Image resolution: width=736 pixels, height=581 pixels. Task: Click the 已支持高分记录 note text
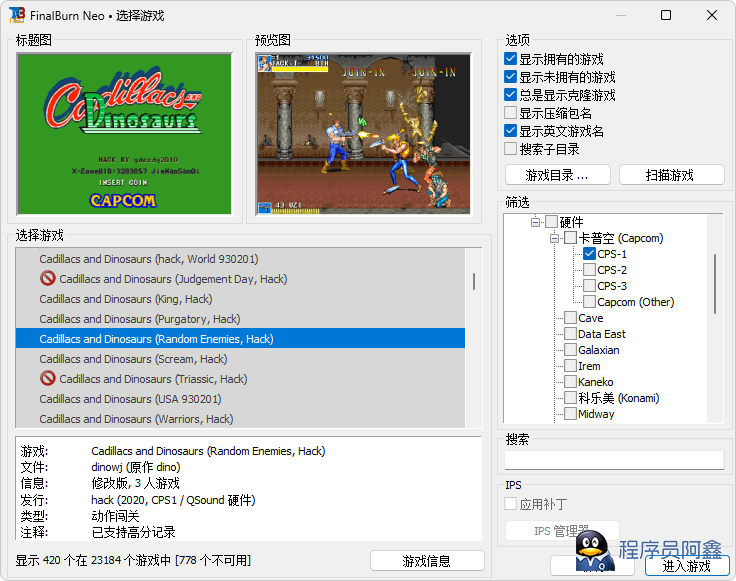click(x=133, y=532)
